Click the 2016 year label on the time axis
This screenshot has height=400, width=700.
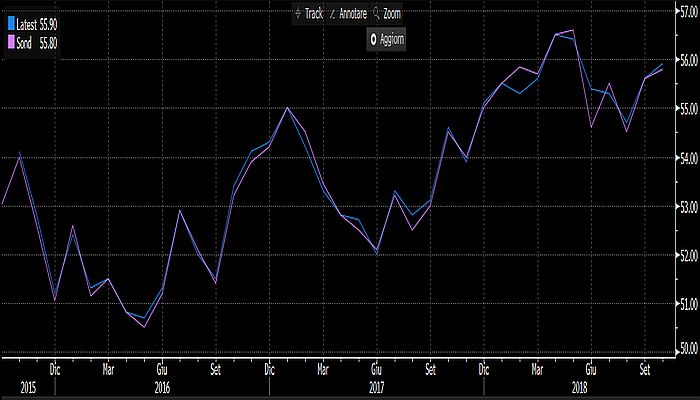tap(160, 385)
